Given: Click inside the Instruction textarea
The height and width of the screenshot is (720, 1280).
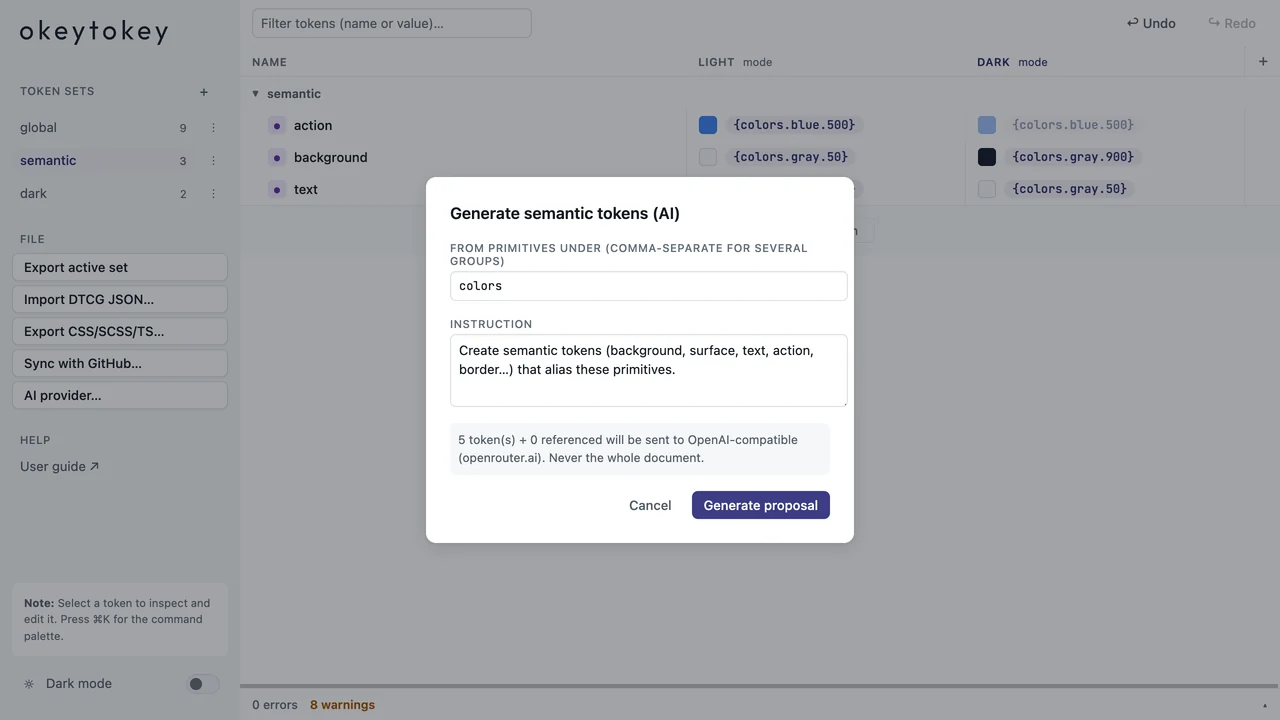Looking at the screenshot, I should click(649, 371).
